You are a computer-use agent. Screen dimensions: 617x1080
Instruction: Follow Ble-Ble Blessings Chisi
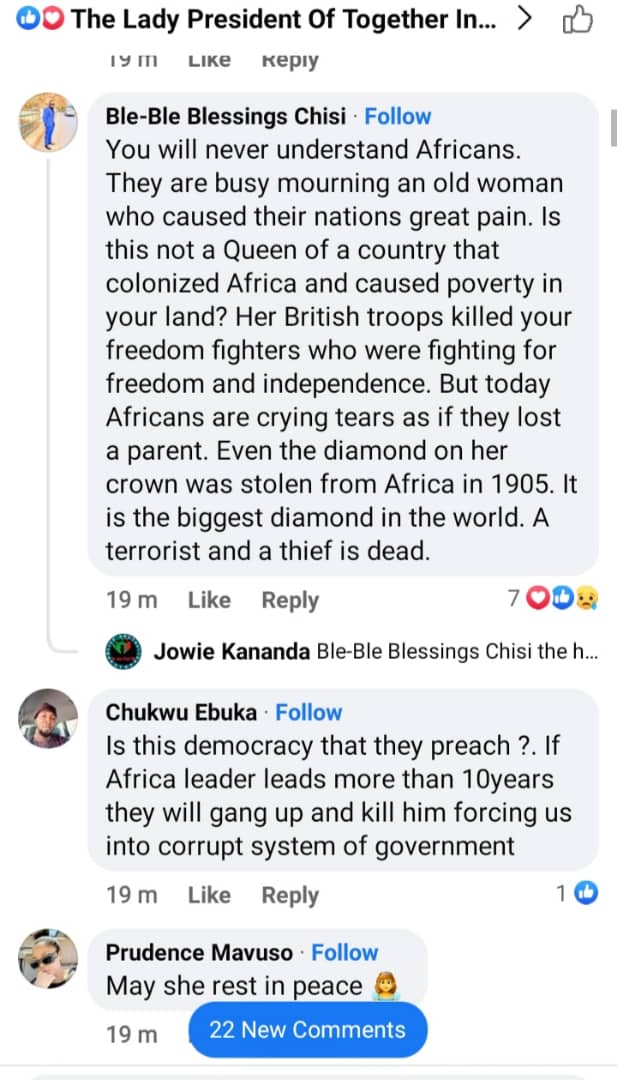point(398,116)
